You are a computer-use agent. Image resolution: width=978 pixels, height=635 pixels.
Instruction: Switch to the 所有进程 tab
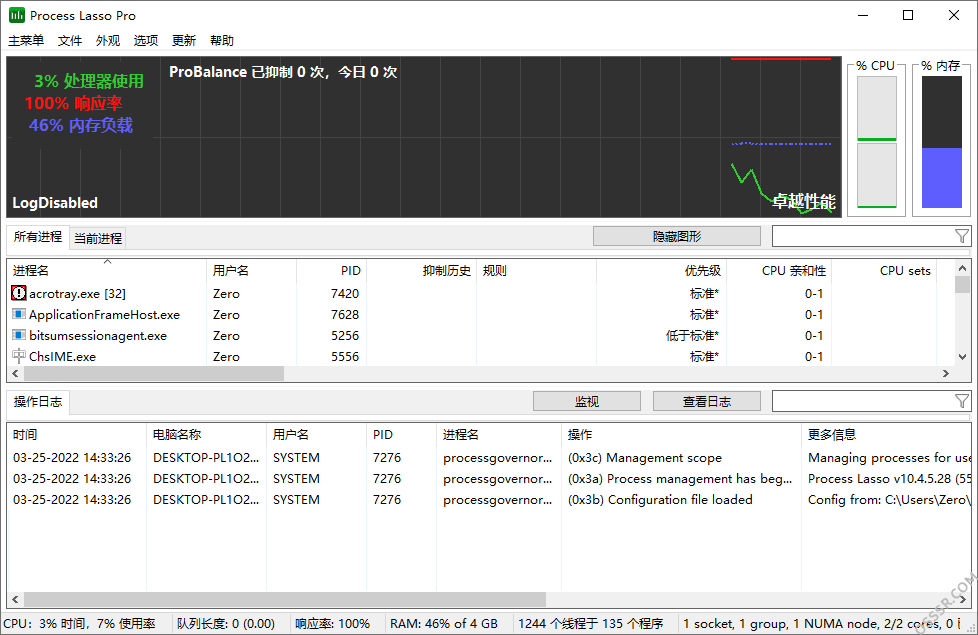38,237
